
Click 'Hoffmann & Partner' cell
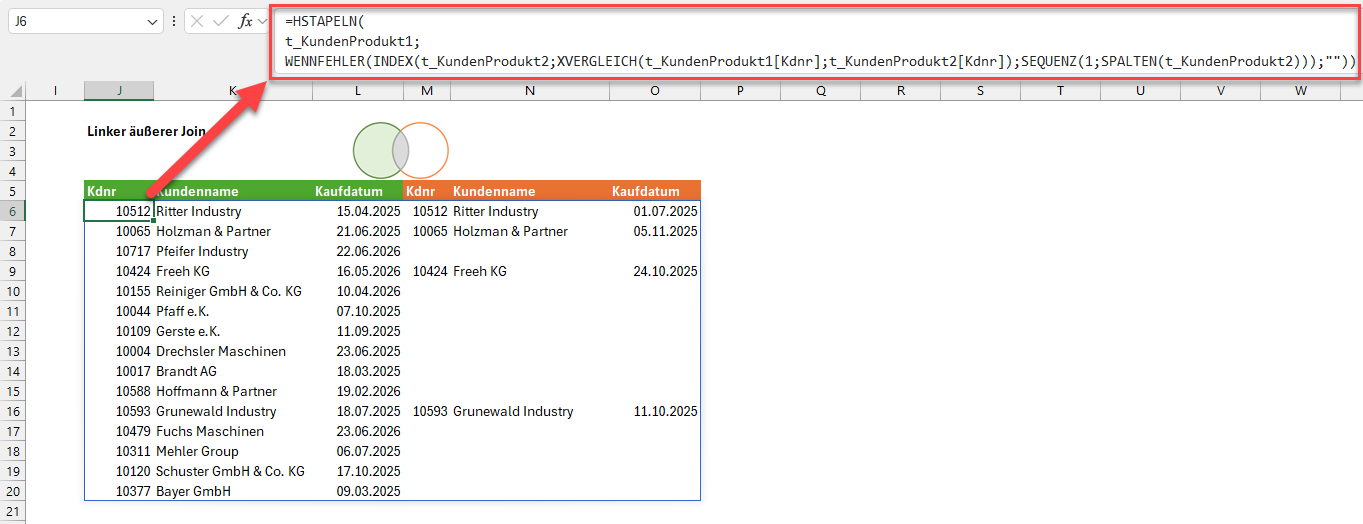[x=233, y=391]
